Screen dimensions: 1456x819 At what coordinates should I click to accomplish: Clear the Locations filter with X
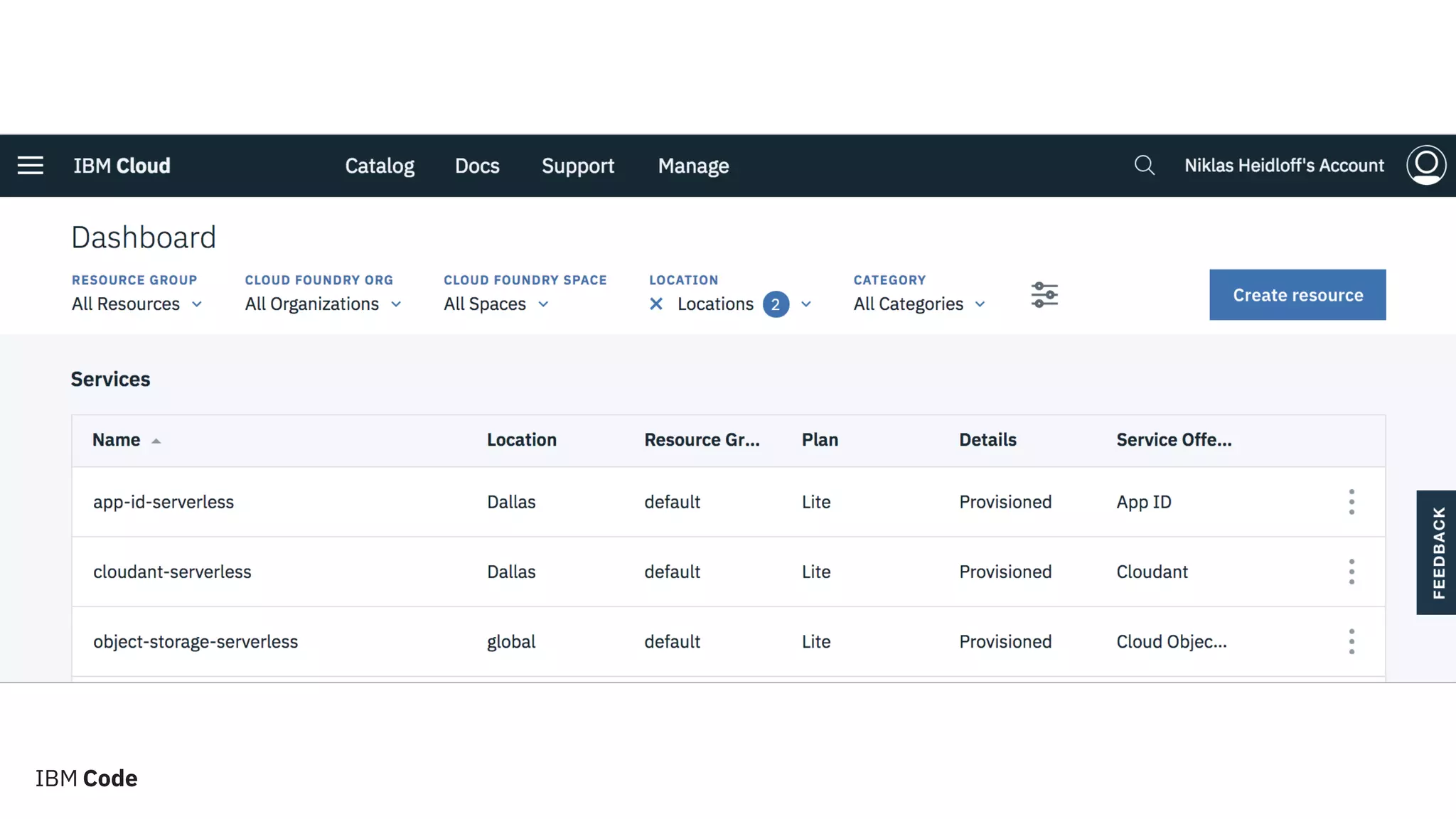[x=656, y=304]
